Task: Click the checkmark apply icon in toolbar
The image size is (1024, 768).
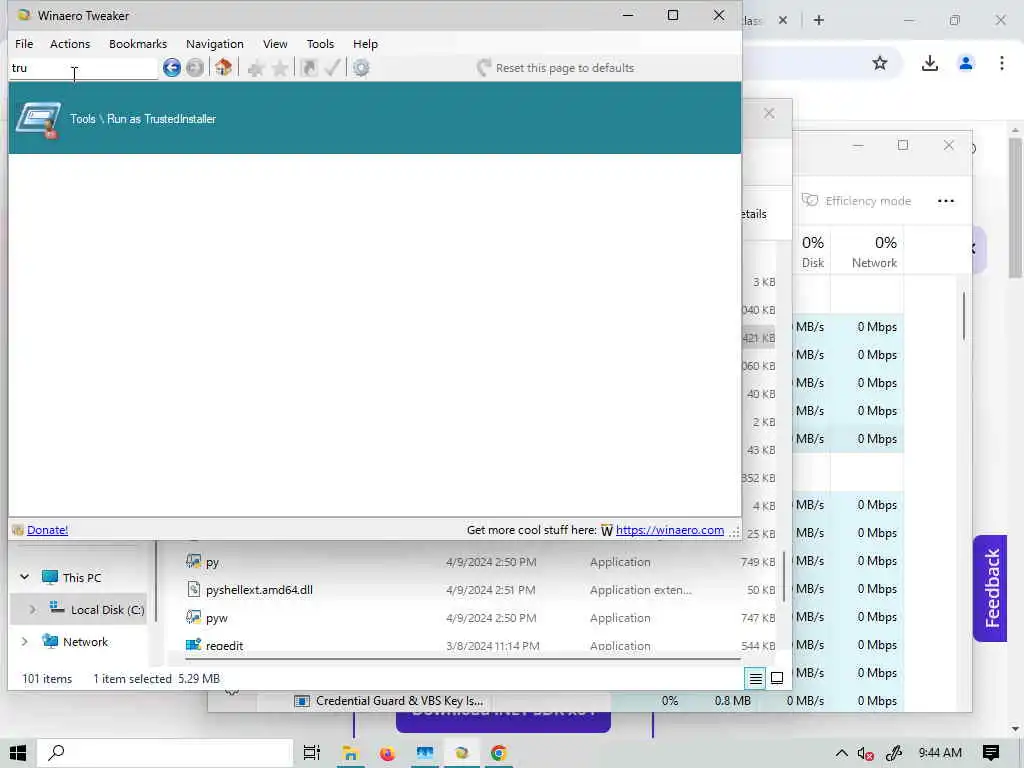Action: point(332,67)
